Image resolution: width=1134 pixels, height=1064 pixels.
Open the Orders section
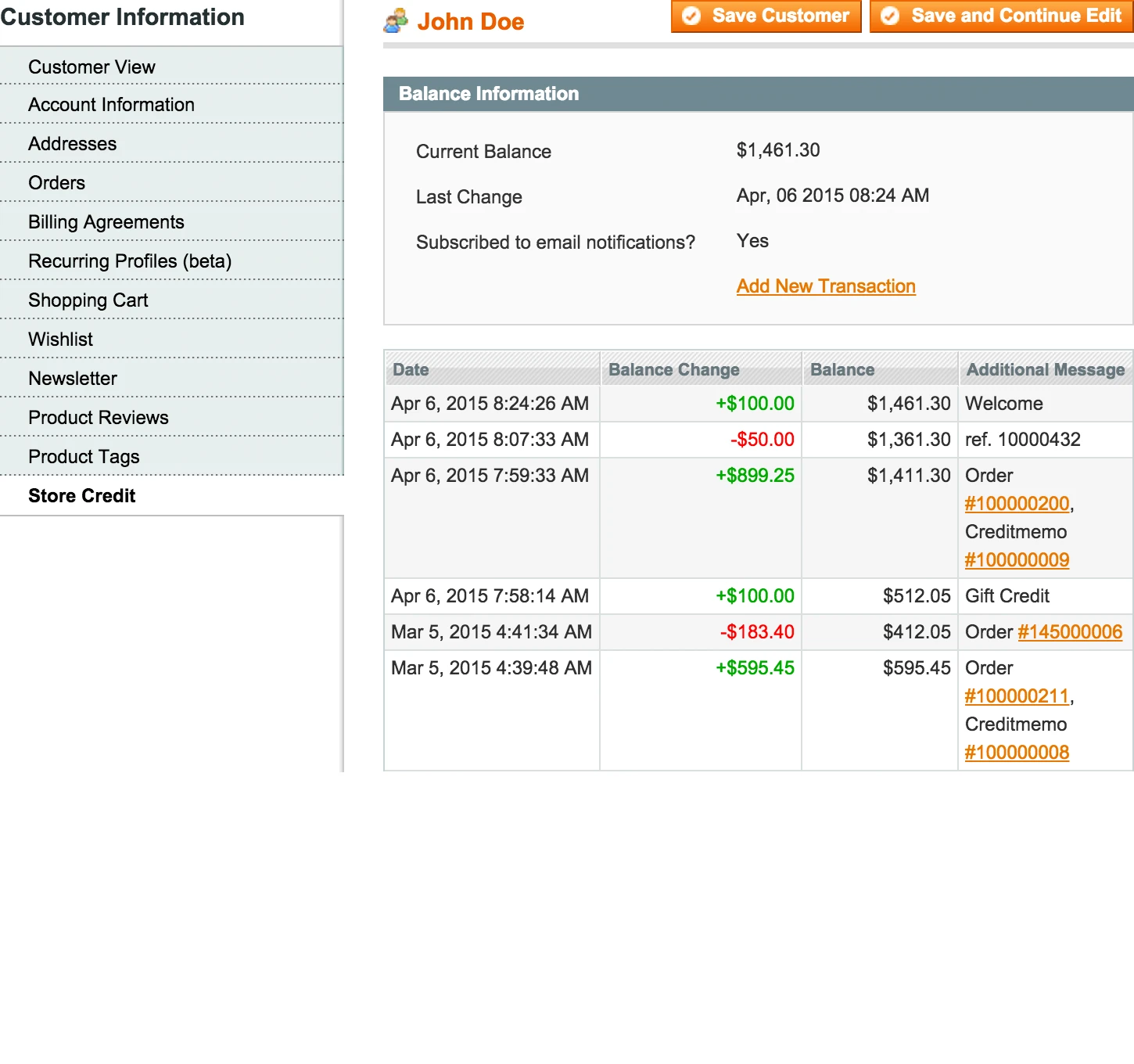(x=56, y=182)
